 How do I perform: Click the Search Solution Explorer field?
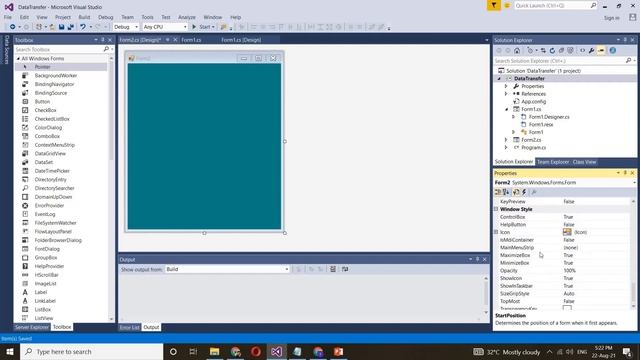[x=560, y=61]
